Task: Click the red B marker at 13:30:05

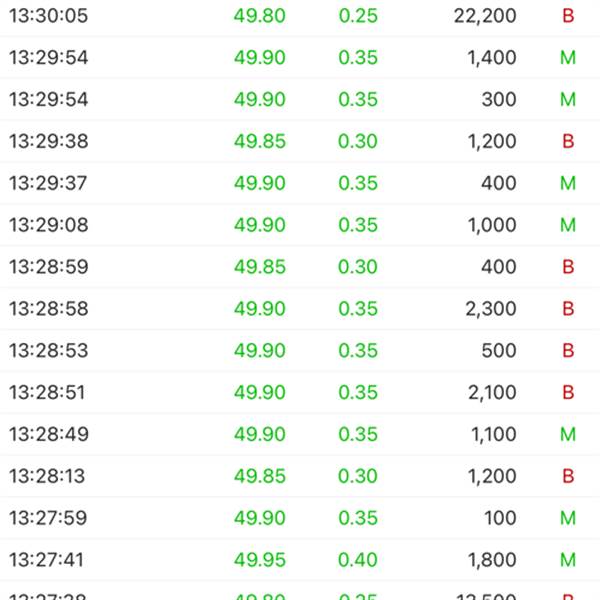Action: click(x=568, y=16)
